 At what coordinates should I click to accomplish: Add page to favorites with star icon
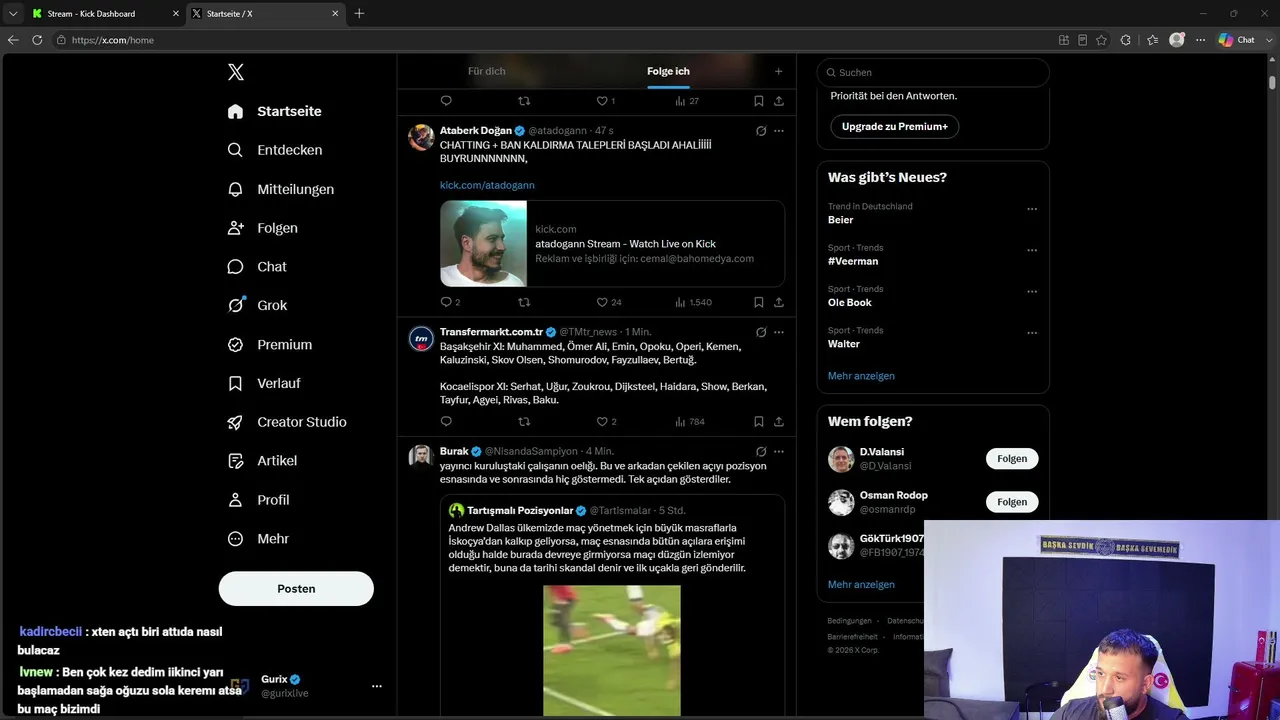coord(1102,40)
